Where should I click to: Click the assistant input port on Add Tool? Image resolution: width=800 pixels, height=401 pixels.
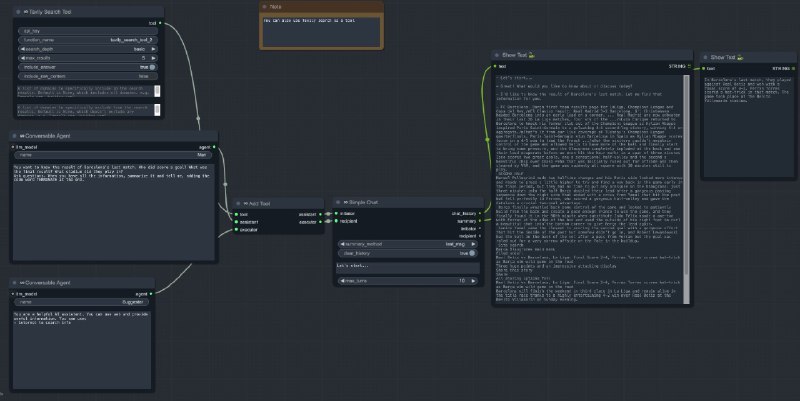[236, 222]
